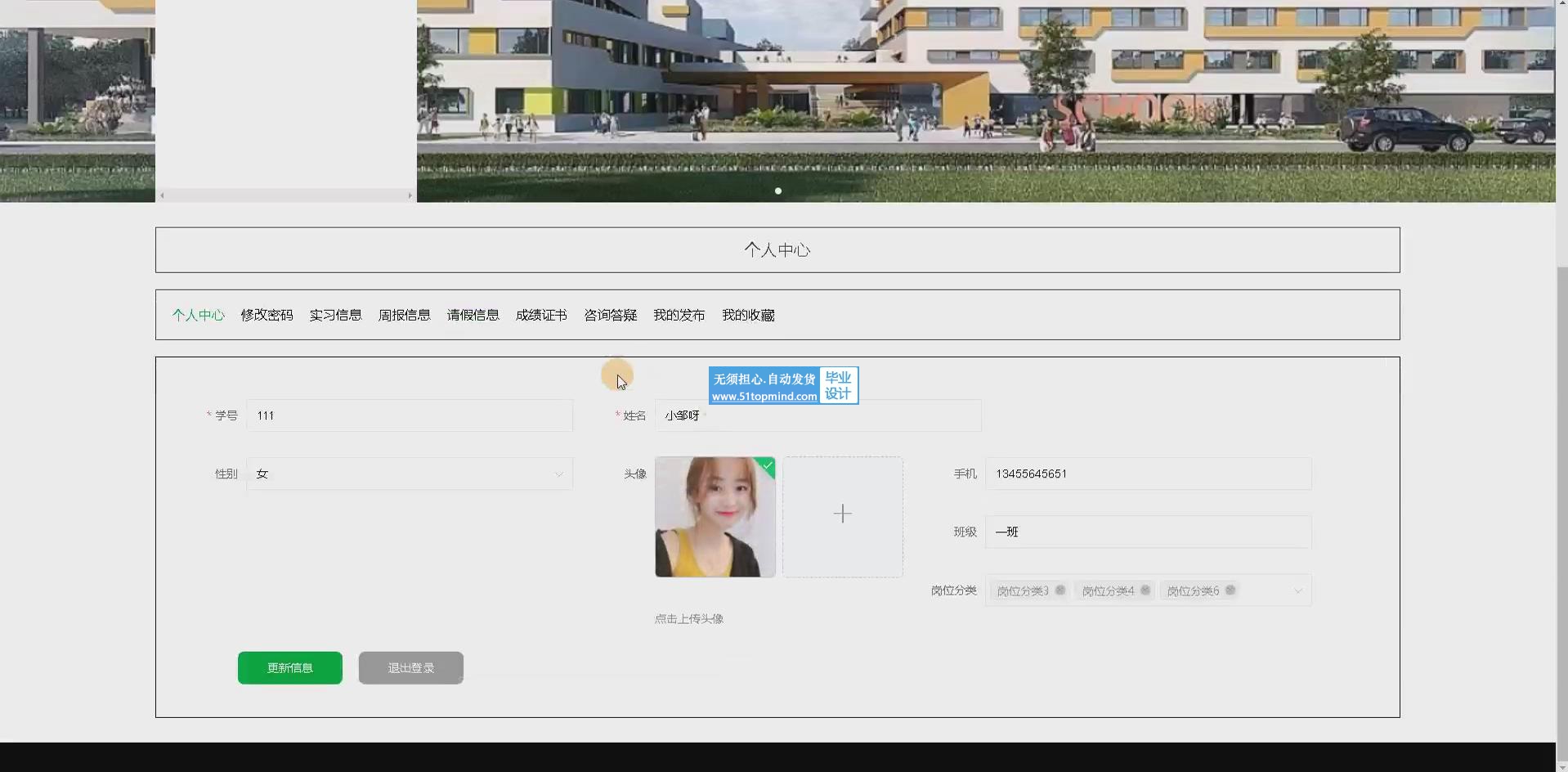This screenshot has width=1568, height=772.
Task: Select 请假信息 tab
Action: (x=473, y=315)
